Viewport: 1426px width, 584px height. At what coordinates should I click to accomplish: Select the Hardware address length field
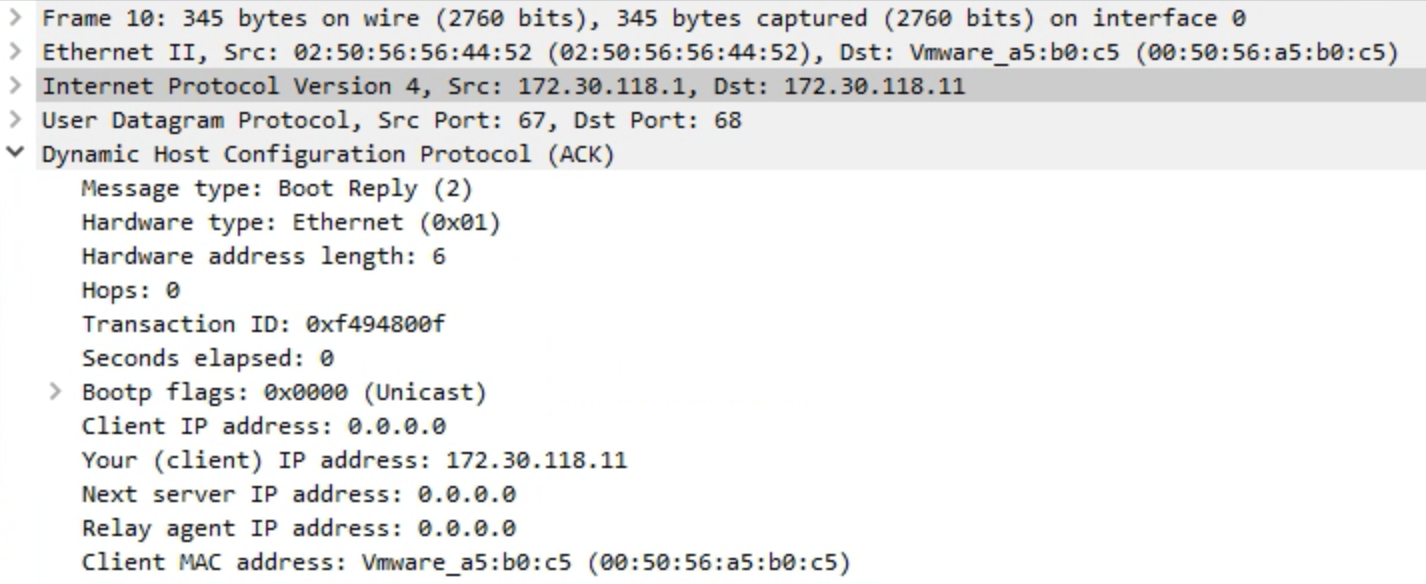(263, 256)
